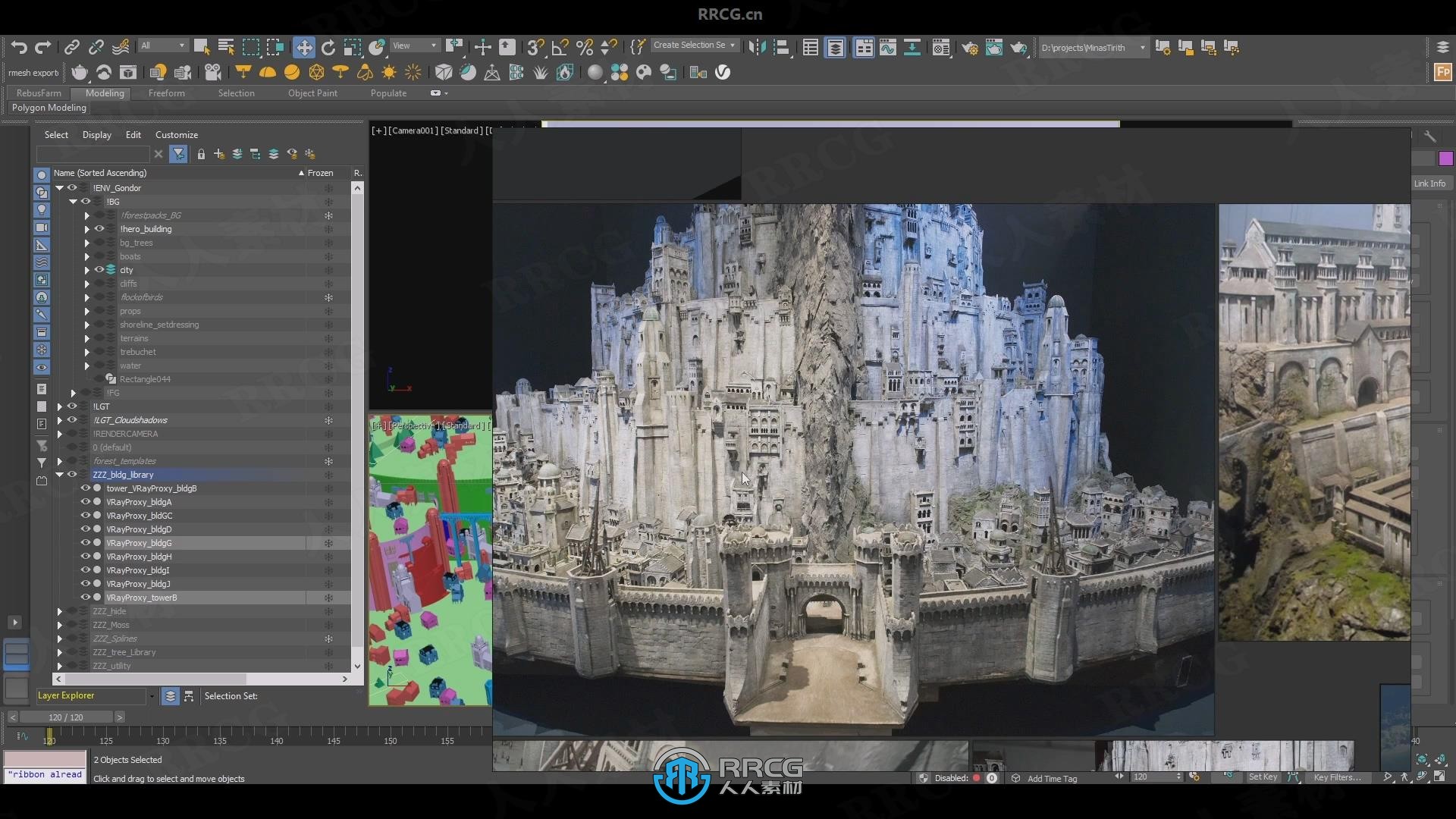The height and width of the screenshot is (819, 1456).
Task: Choose Rectangular Selection Region tool
Action: pyautogui.click(x=250, y=47)
